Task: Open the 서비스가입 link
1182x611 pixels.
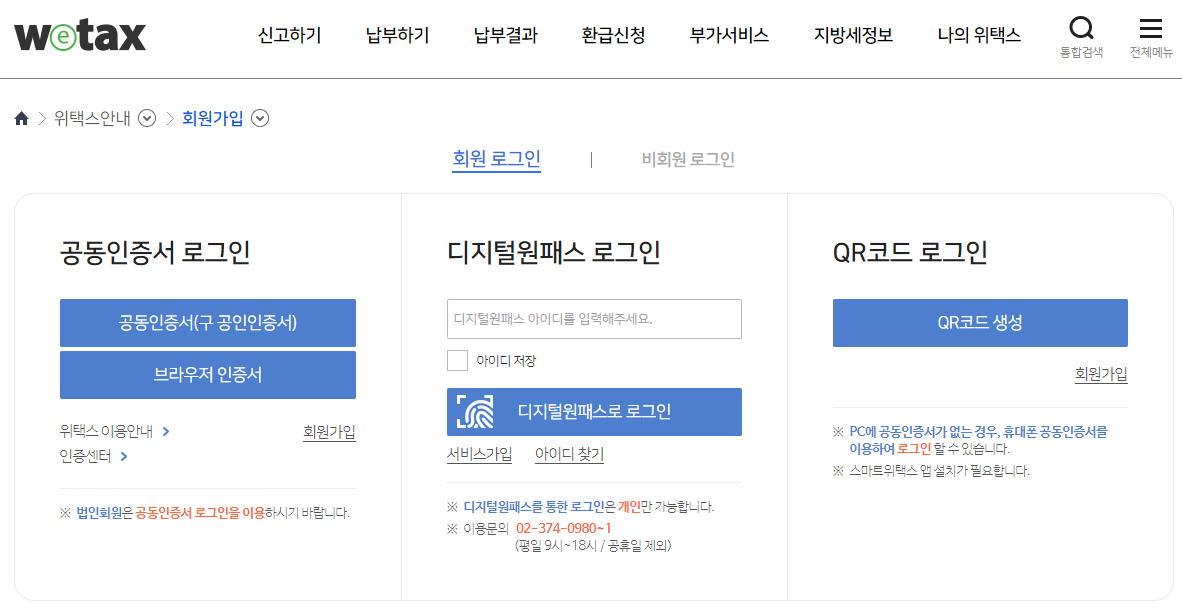Action: point(479,454)
